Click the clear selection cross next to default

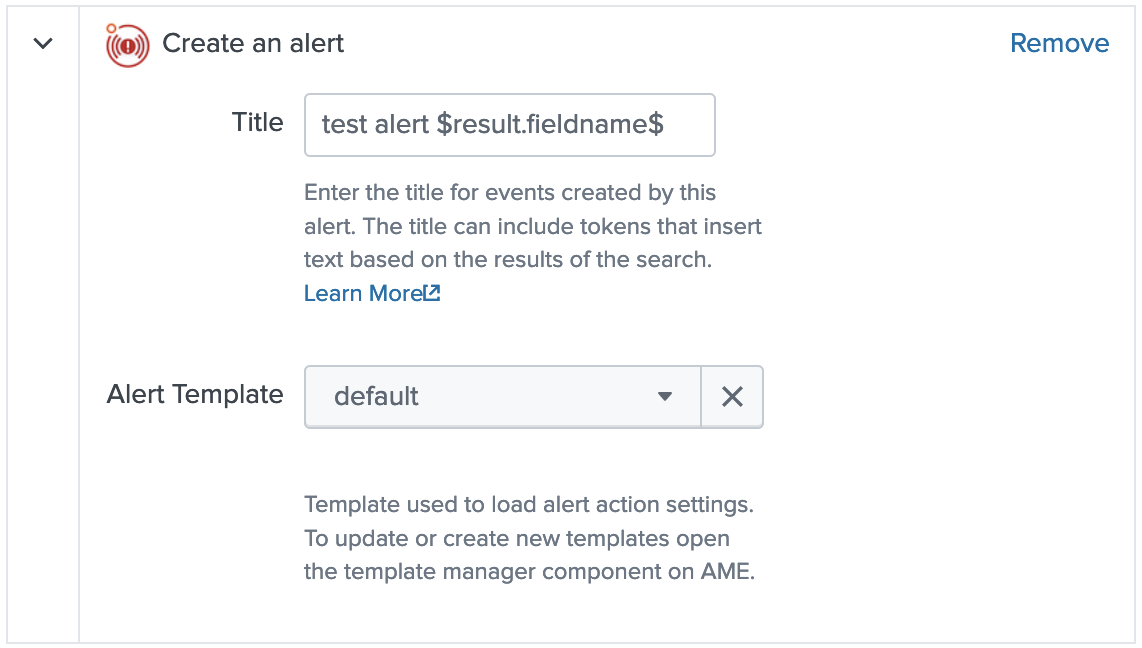coord(732,396)
